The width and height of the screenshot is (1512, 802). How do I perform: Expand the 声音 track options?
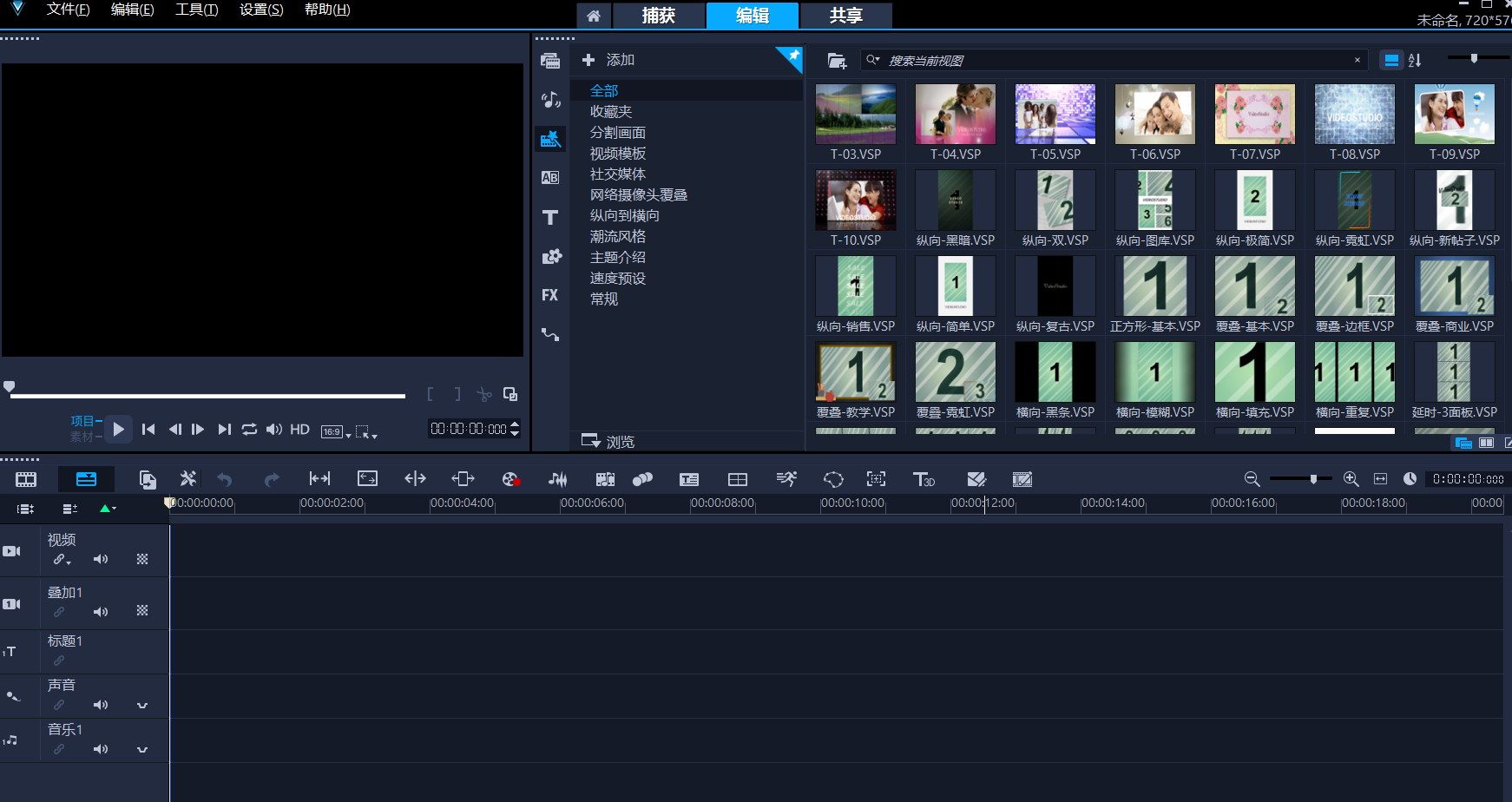pos(142,706)
